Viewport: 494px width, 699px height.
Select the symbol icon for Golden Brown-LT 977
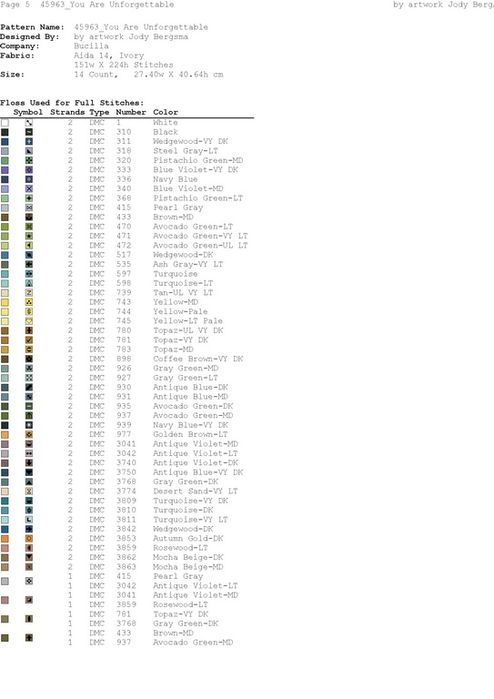click(x=29, y=434)
